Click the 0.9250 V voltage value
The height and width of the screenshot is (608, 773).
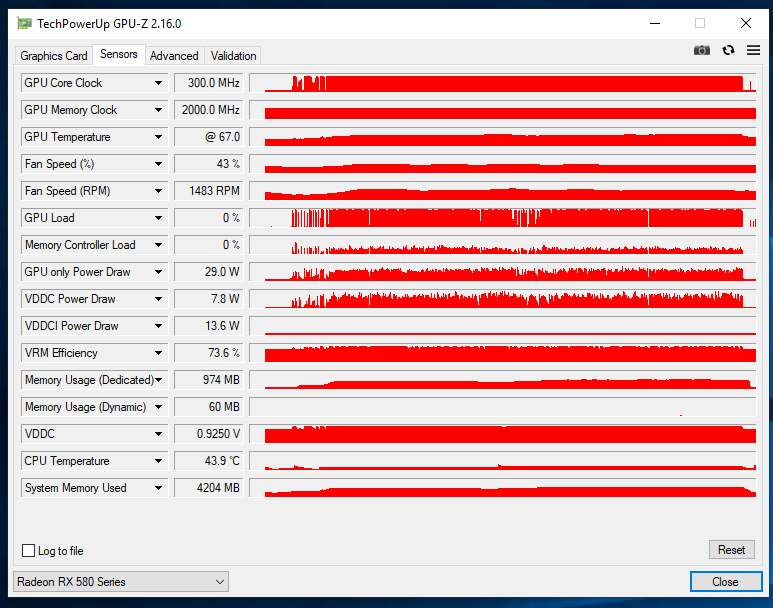(209, 434)
